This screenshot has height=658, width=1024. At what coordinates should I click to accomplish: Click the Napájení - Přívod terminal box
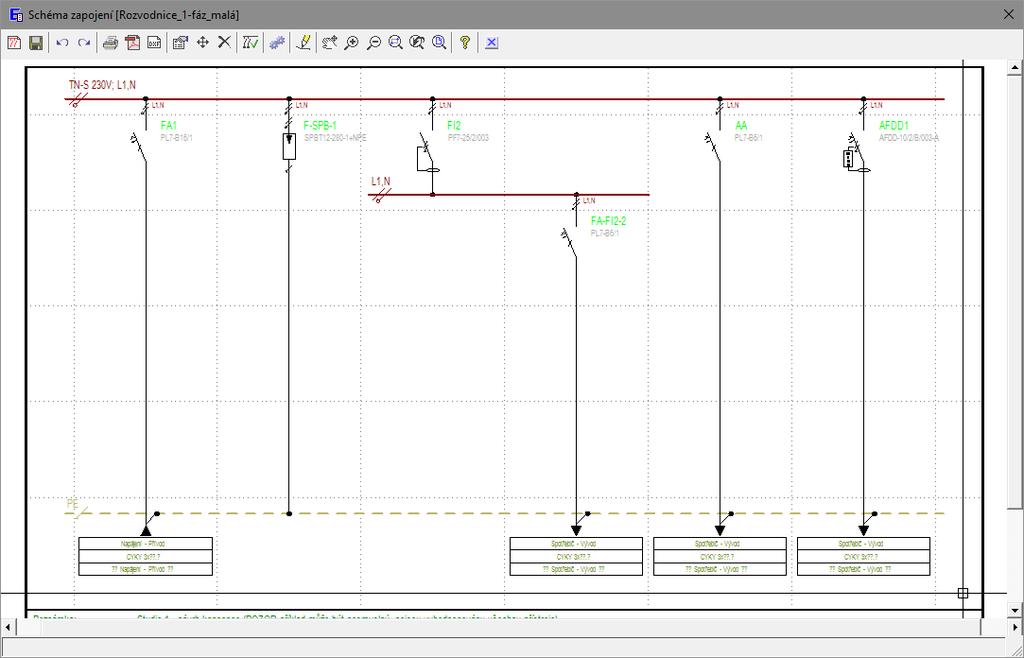[x=146, y=556]
